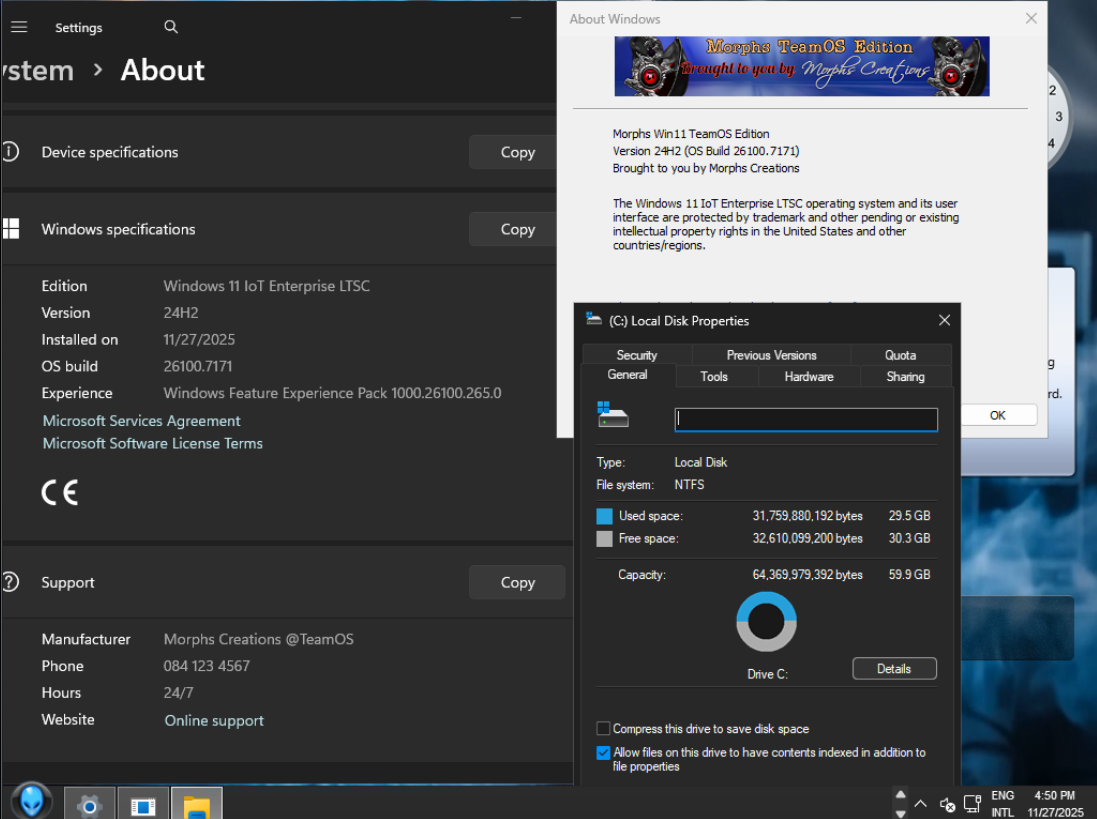Copy the Support information
Image resolution: width=1097 pixels, height=819 pixels.
click(x=517, y=582)
